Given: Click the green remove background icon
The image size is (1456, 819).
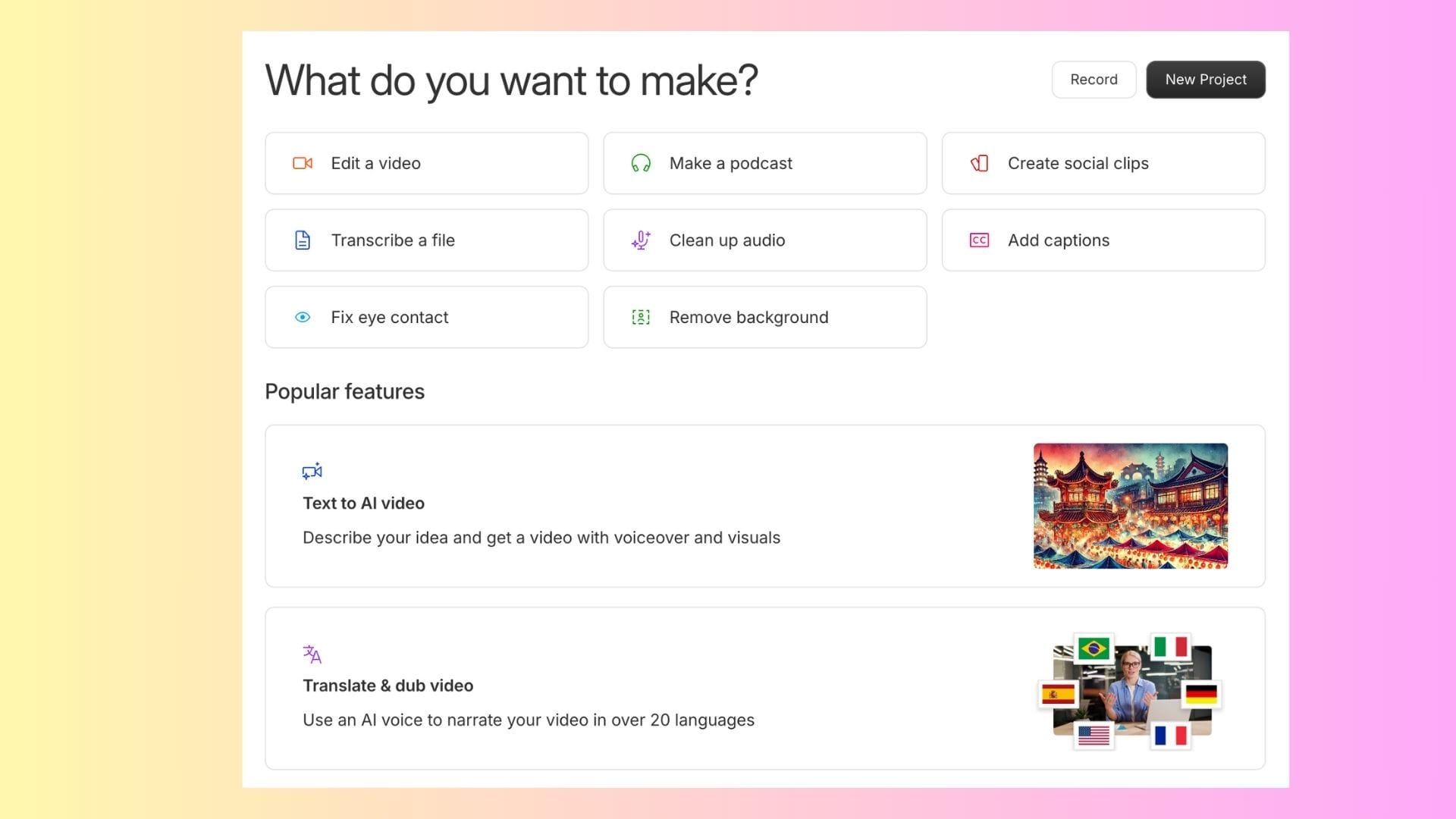Looking at the screenshot, I should (x=641, y=317).
